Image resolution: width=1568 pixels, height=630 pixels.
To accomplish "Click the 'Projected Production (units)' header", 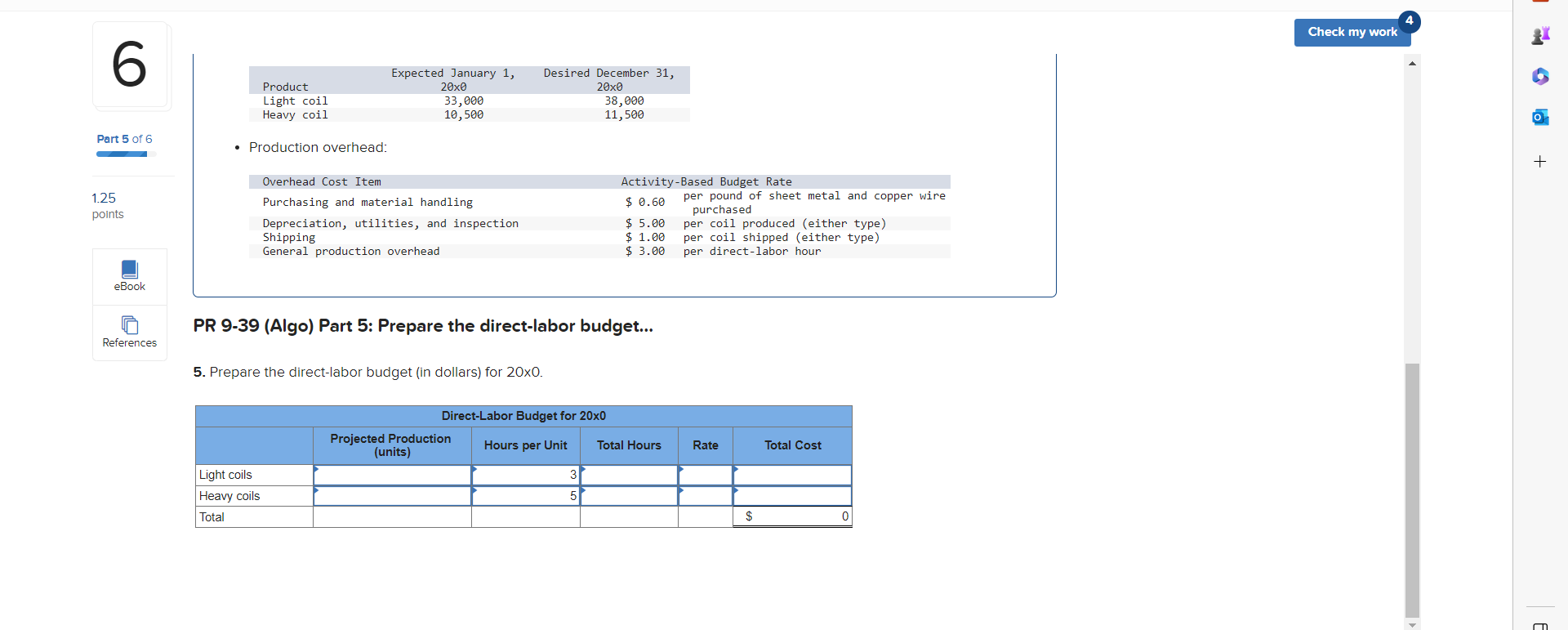I will (392, 445).
